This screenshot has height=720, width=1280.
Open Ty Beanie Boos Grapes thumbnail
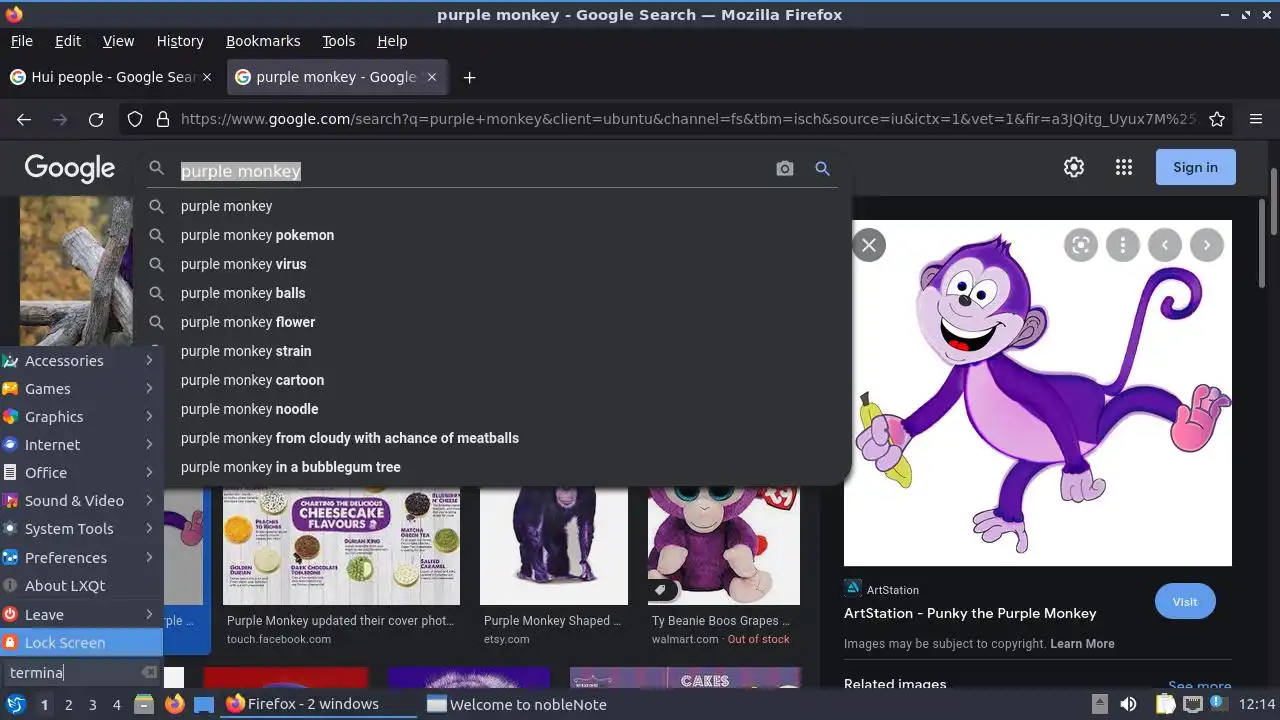[724, 545]
